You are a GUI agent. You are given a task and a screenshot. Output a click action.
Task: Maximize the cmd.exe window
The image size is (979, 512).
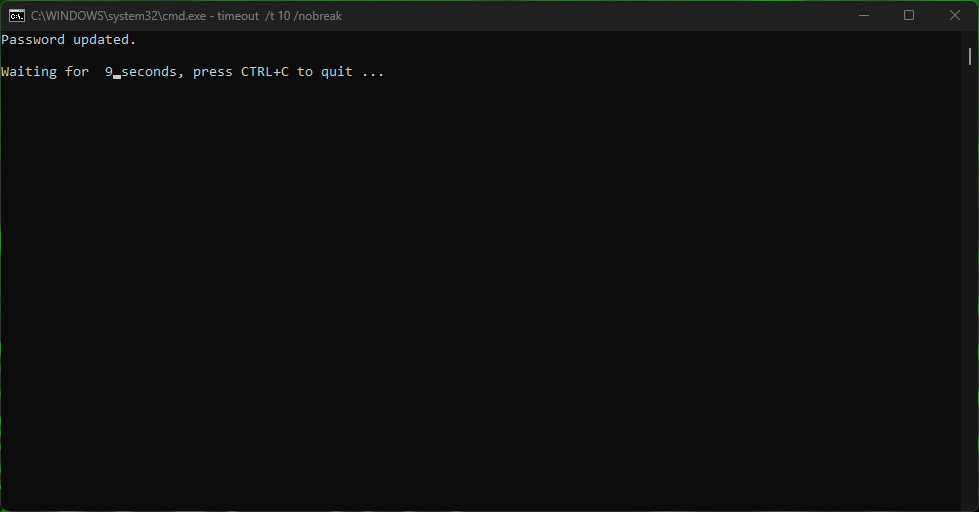point(909,16)
